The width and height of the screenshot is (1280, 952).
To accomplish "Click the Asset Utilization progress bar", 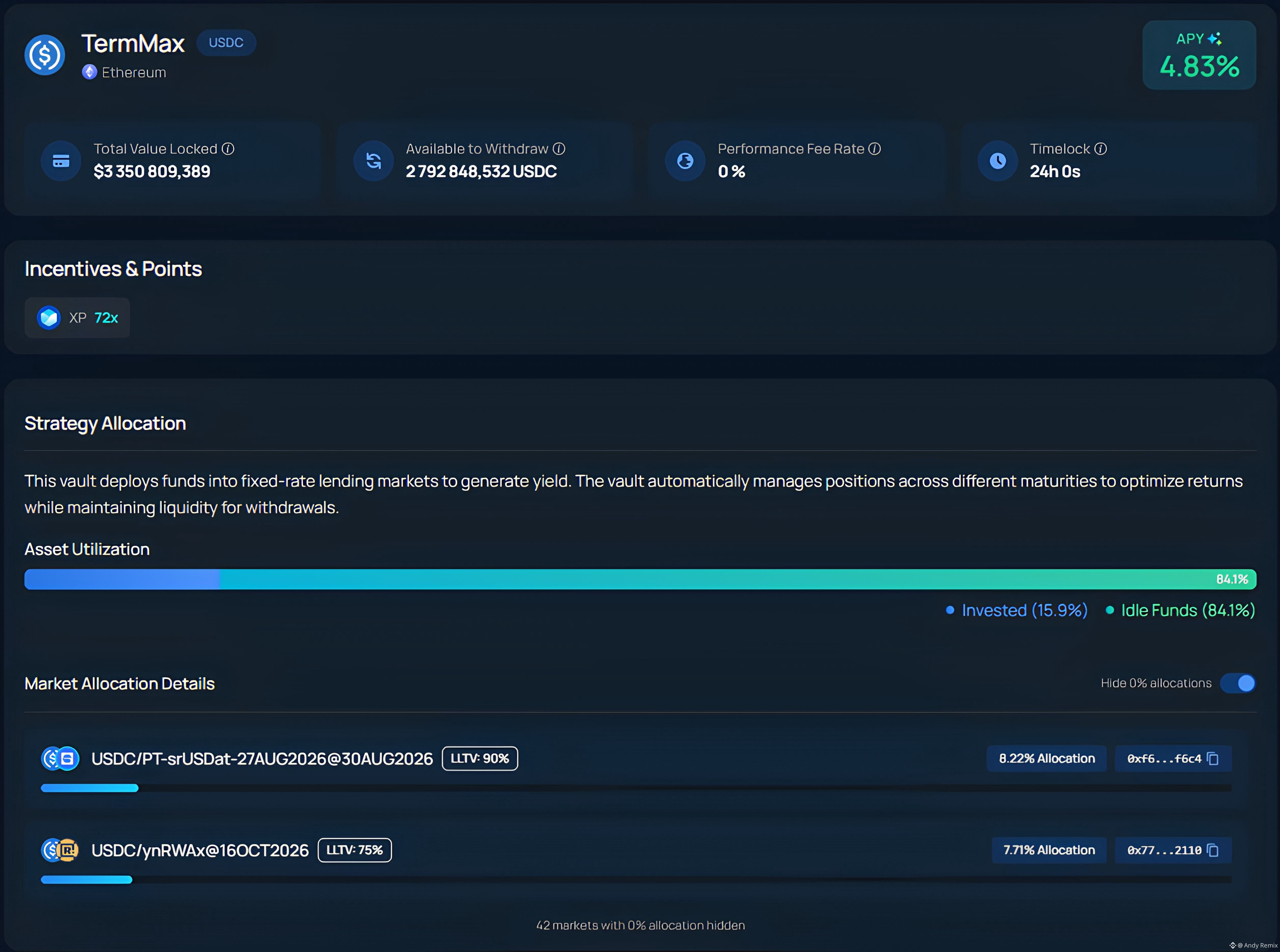I will point(640,579).
